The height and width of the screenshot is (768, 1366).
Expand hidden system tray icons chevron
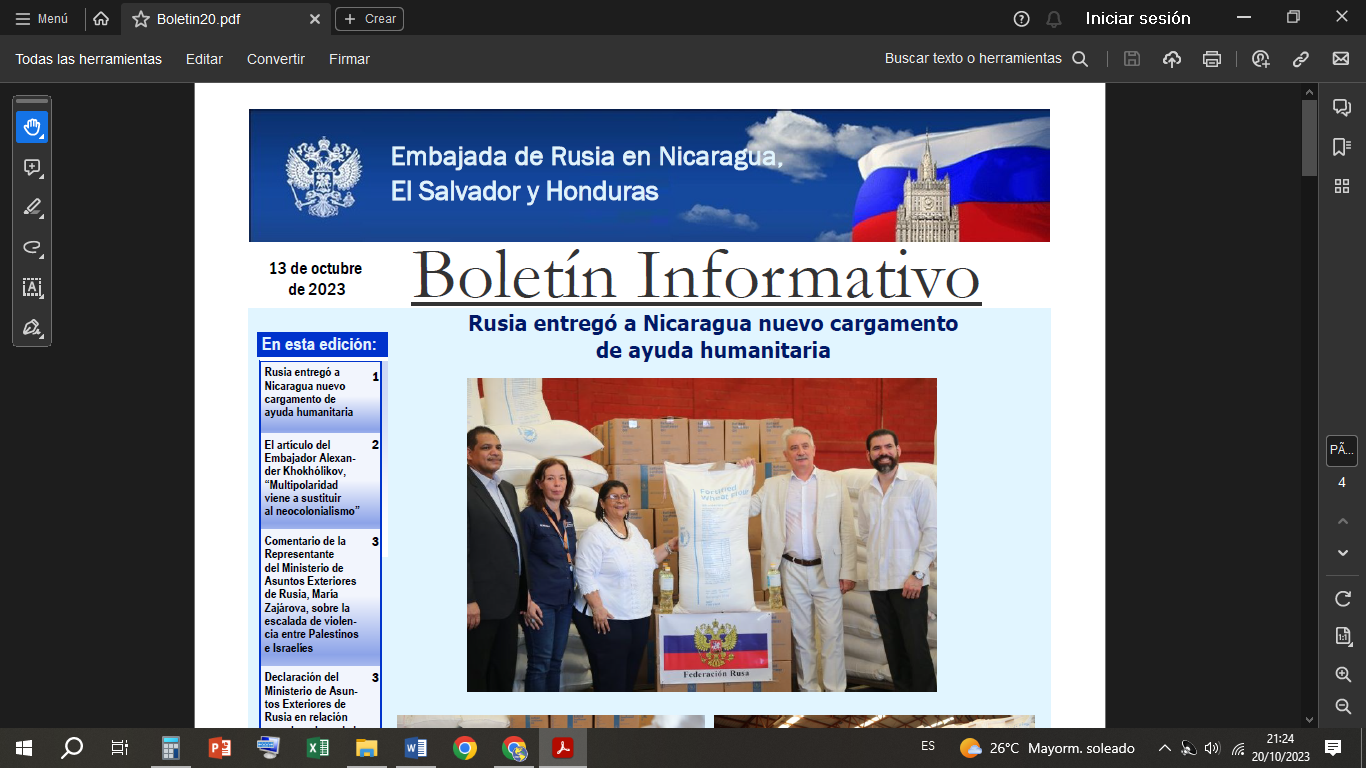(1164, 748)
